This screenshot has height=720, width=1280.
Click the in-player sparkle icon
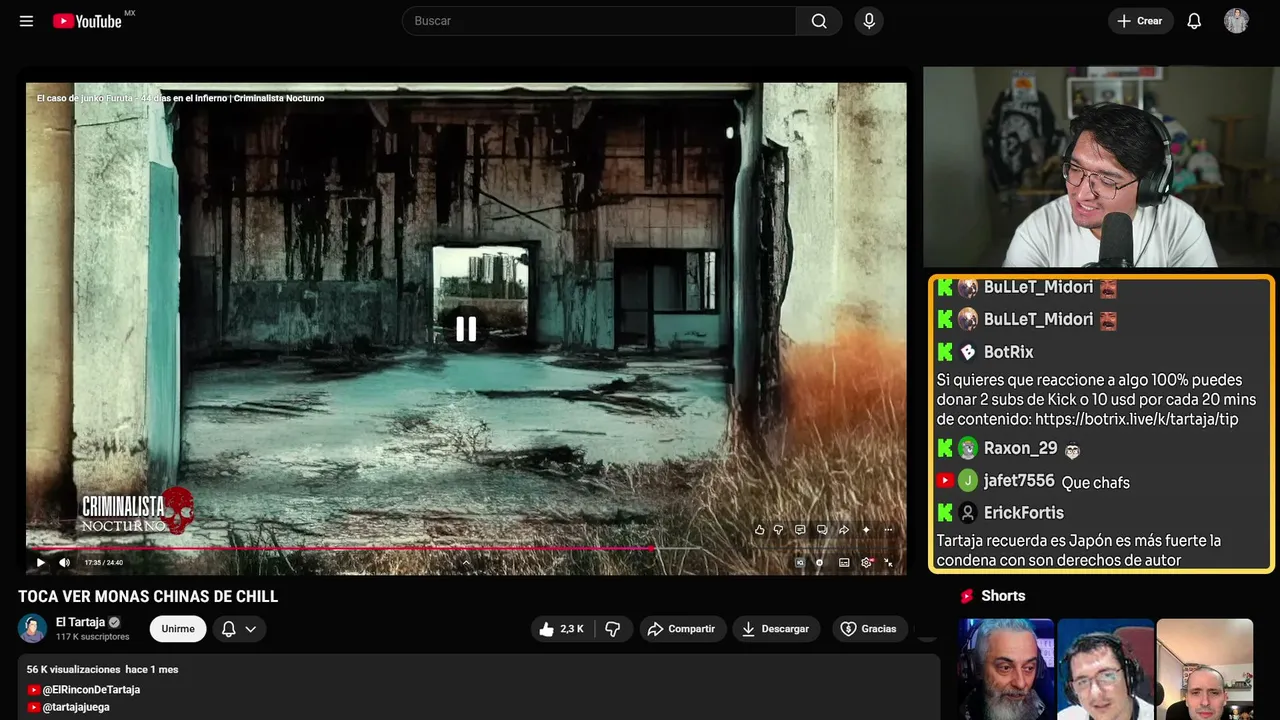(x=866, y=530)
